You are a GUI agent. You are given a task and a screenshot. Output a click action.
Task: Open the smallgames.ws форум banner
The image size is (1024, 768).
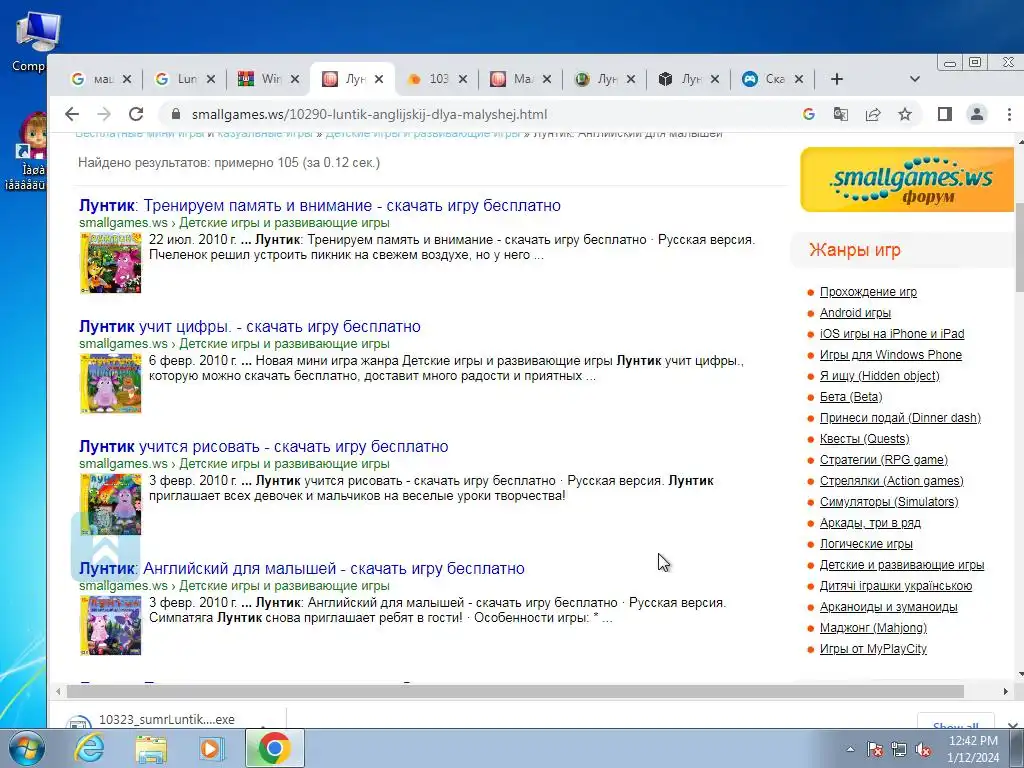click(x=907, y=180)
